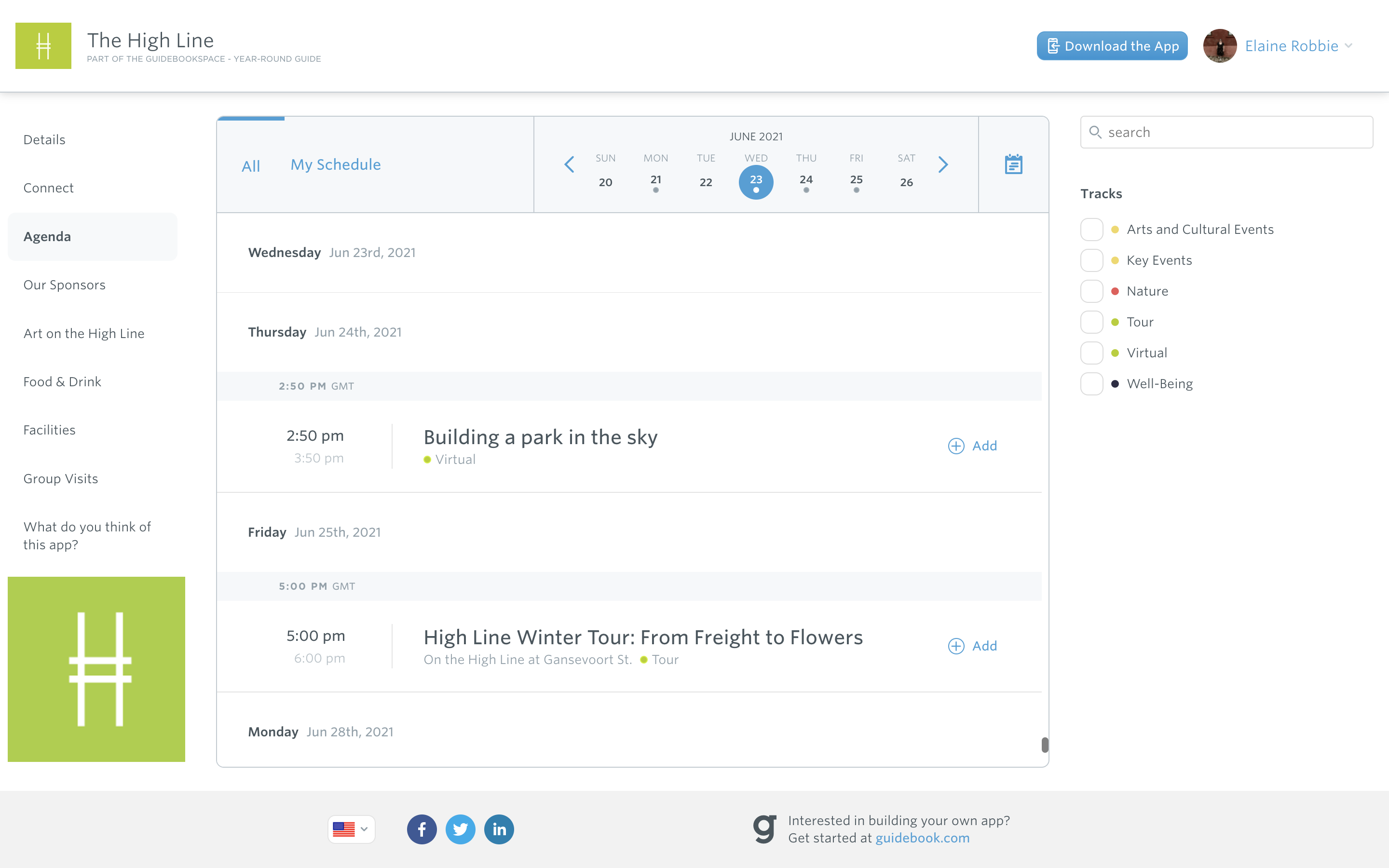This screenshot has width=1389, height=868.
Task: Select the Well-Being track checkbox
Action: point(1092,384)
